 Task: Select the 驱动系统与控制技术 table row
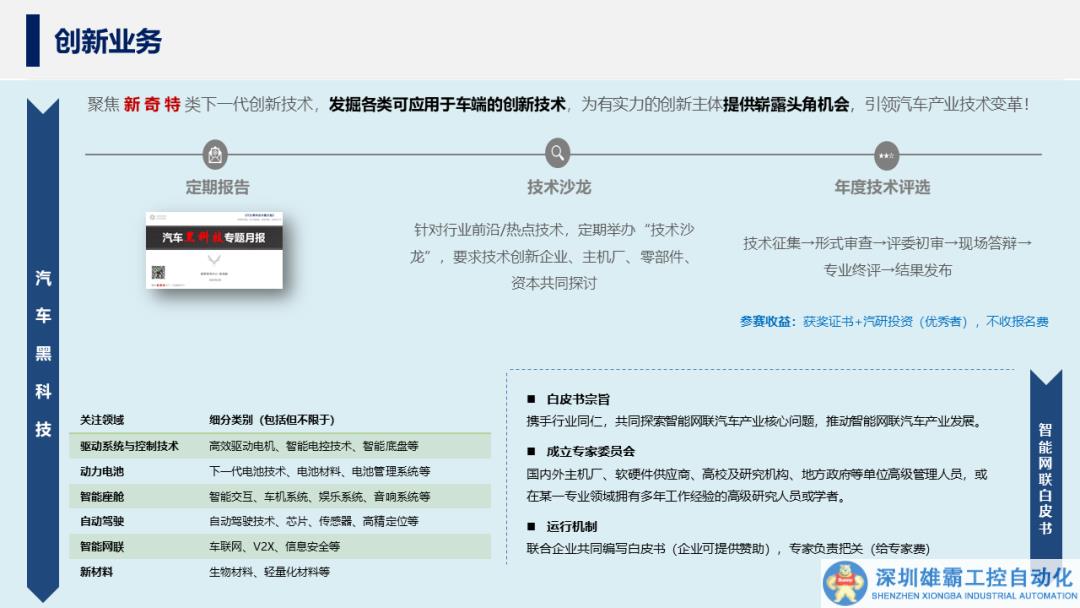tap(280, 446)
